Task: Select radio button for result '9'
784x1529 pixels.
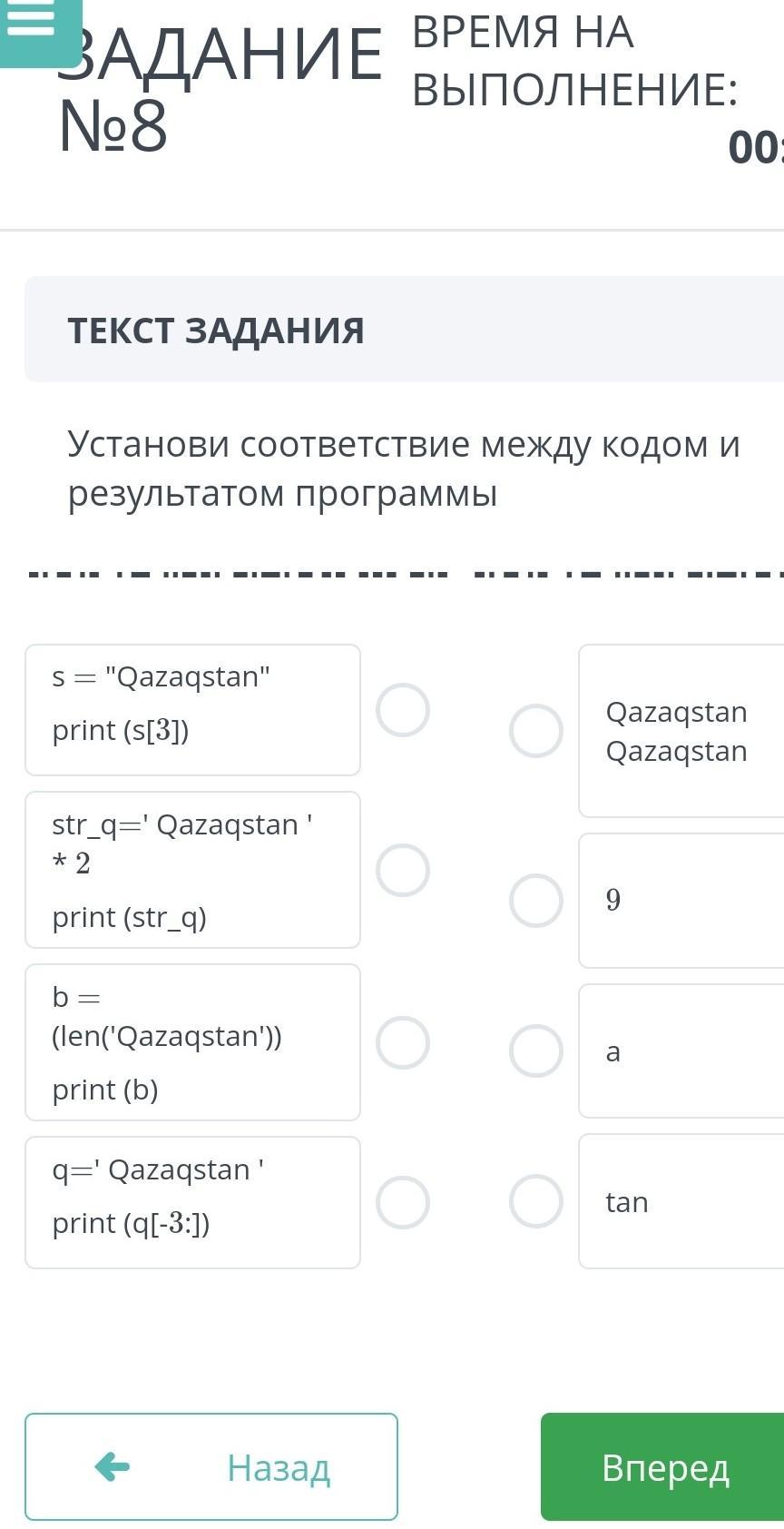Action: 536,901
